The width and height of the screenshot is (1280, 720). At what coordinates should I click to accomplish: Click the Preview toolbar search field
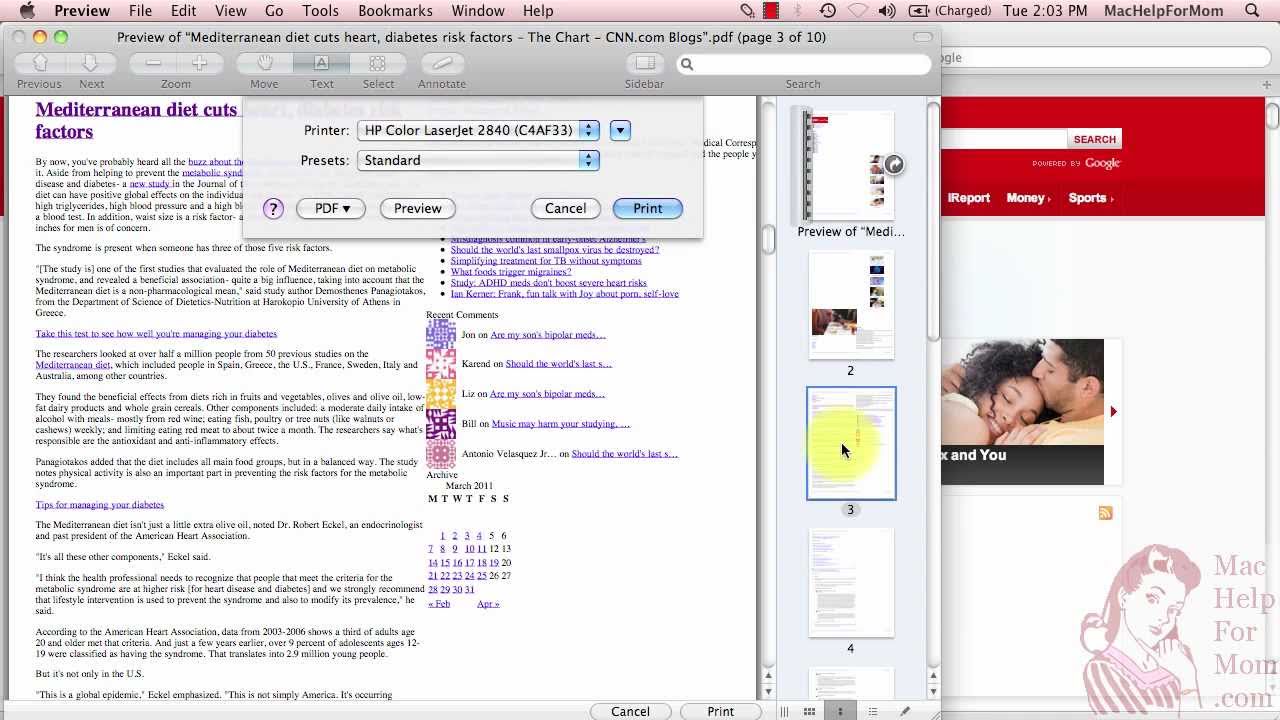tap(803, 64)
